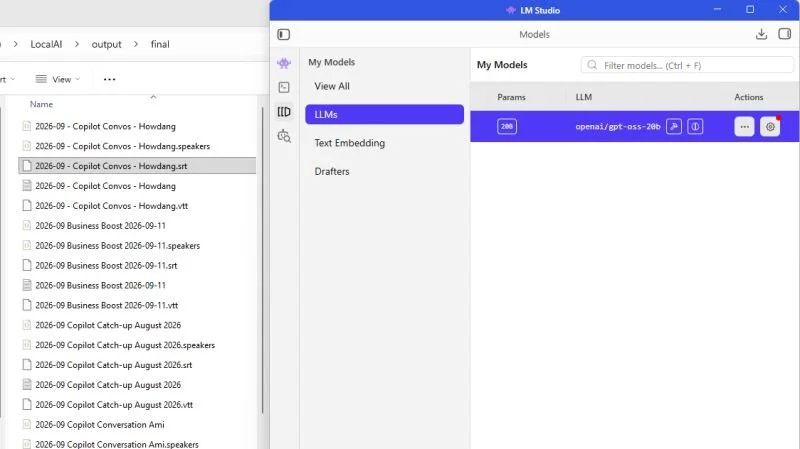Screen dimensions: 800x449
Task: Toggle the LM Studio left sidebar panel icon
Action: point(284,34)
